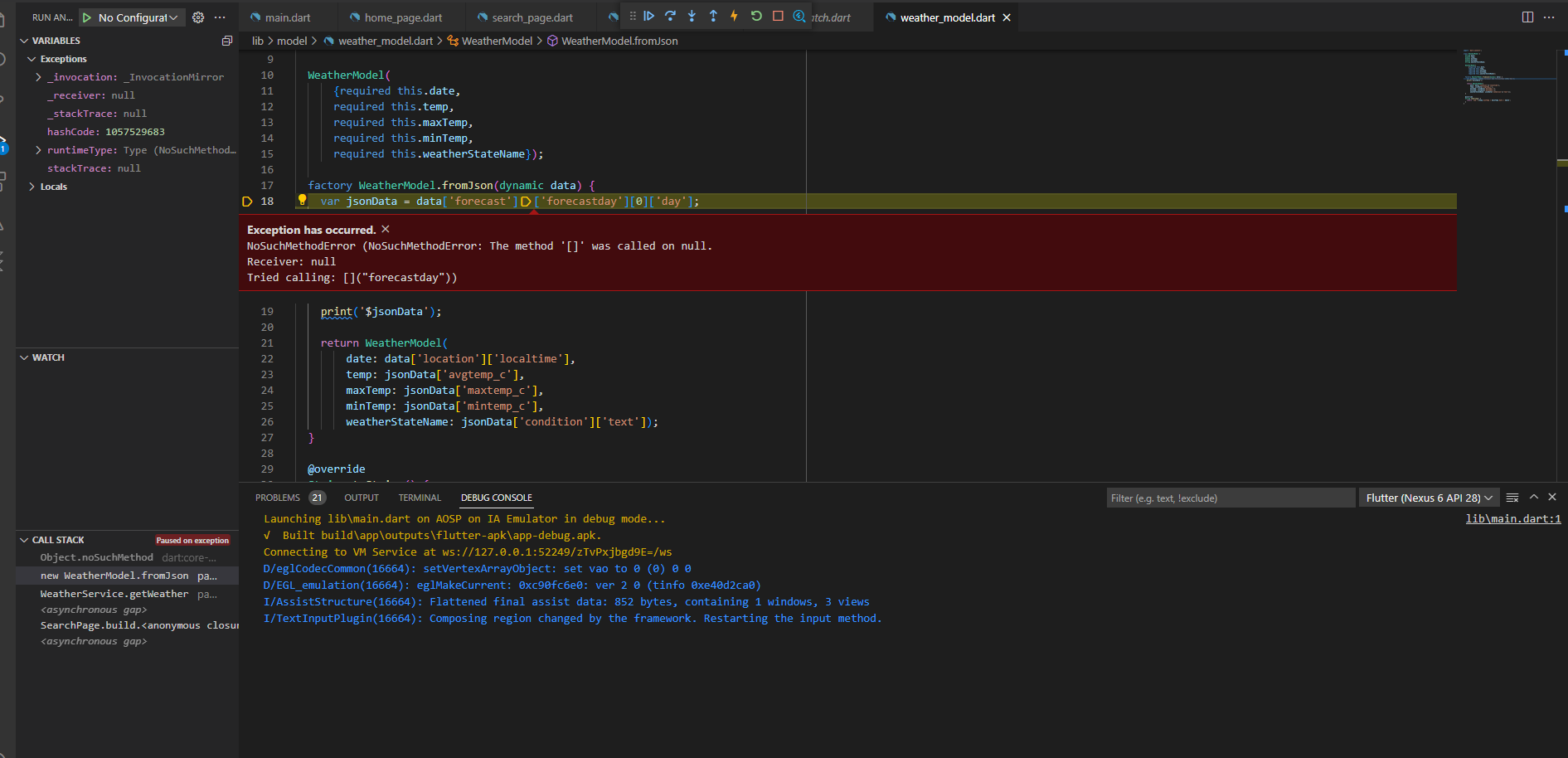
Task: Click the stackTrace: null variable row
Action: pos(128,168)
